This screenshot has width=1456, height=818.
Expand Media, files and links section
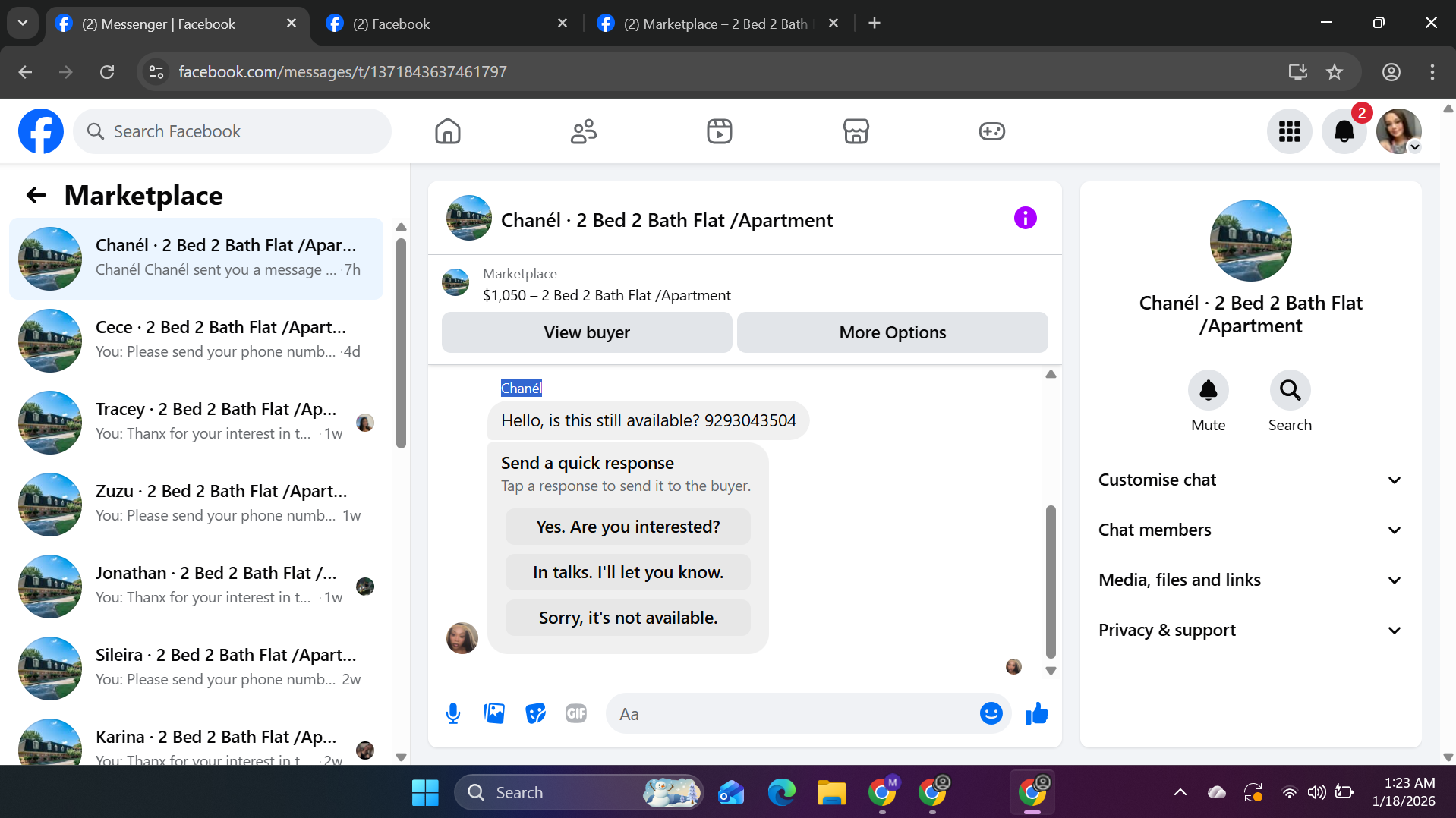(x=1250, y=580)
